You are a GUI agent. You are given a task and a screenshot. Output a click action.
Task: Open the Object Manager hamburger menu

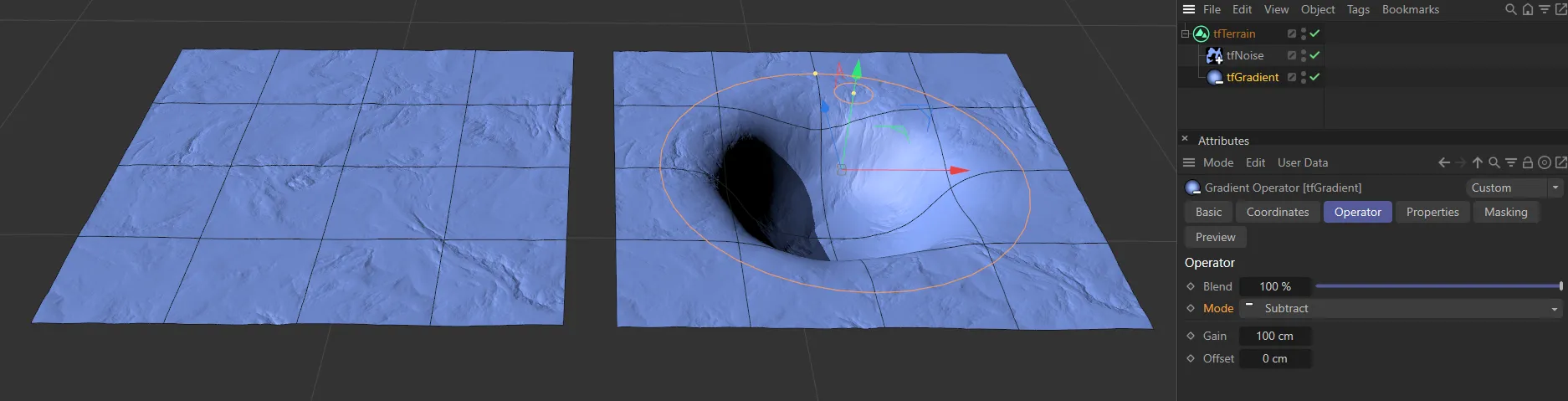pyautogui.click(x=1188, y=9)
